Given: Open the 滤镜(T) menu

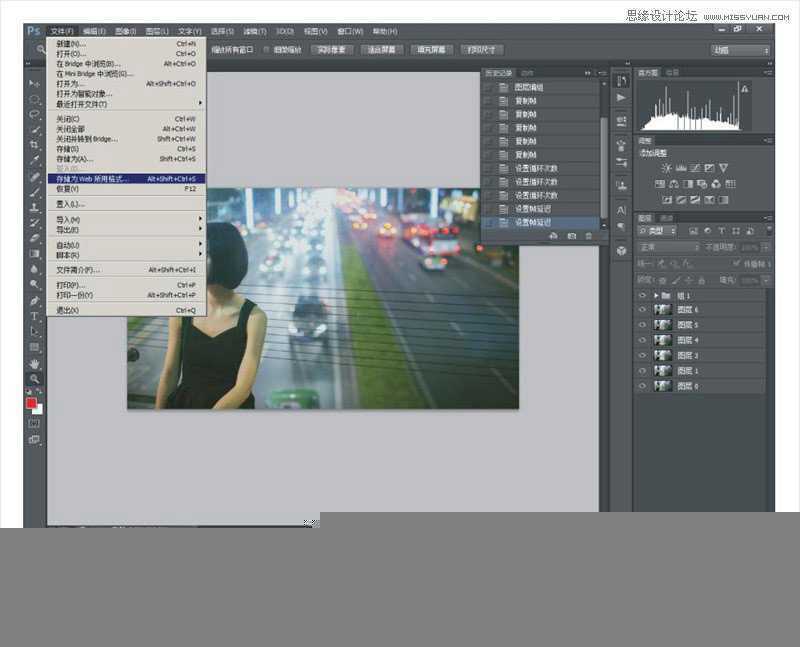Looking at the screenshot, I should click(255, 31).
